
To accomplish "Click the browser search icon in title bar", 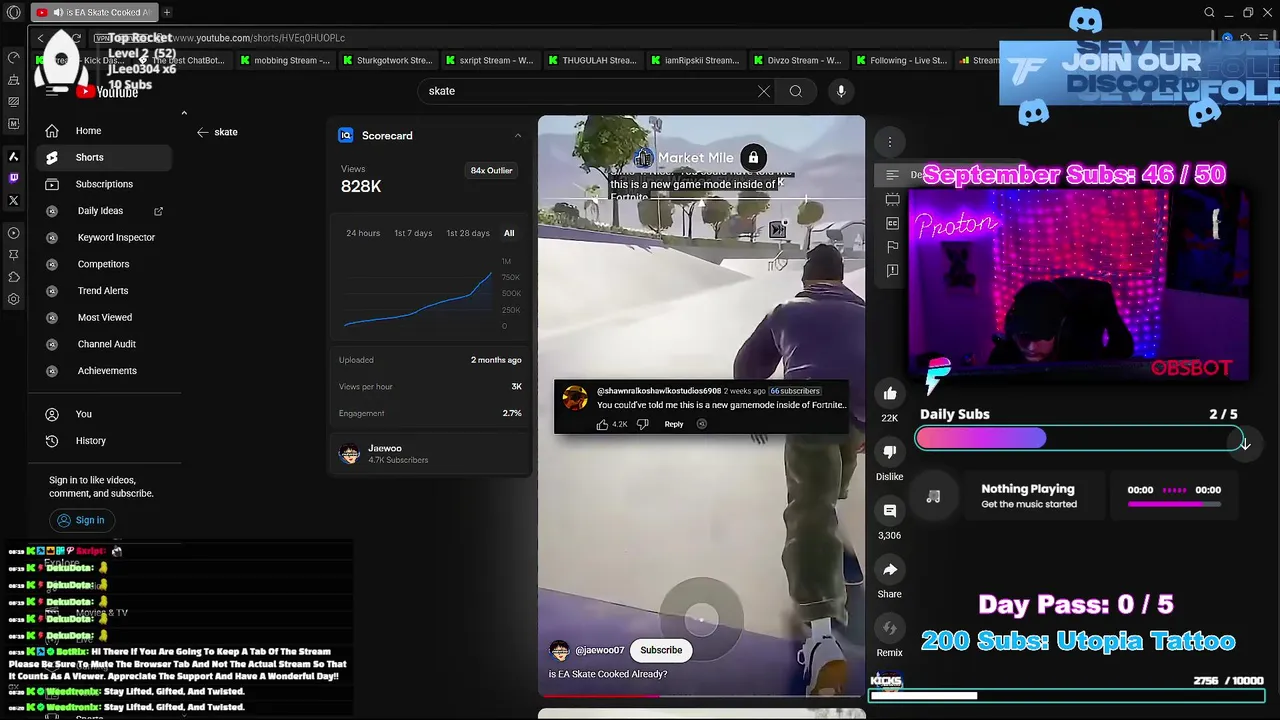I will (1209, 12).
